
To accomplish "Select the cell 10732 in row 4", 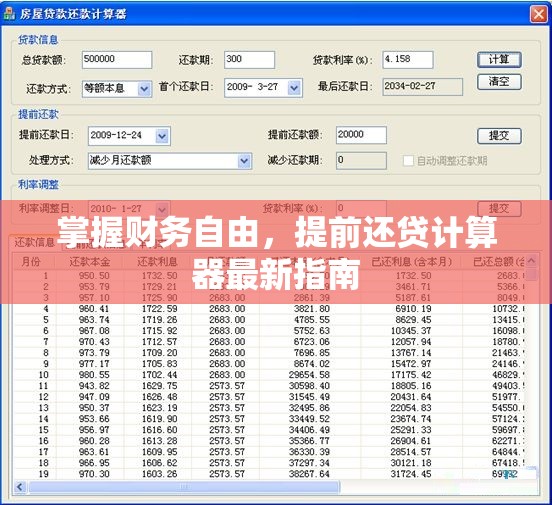I will click(508, 309).
